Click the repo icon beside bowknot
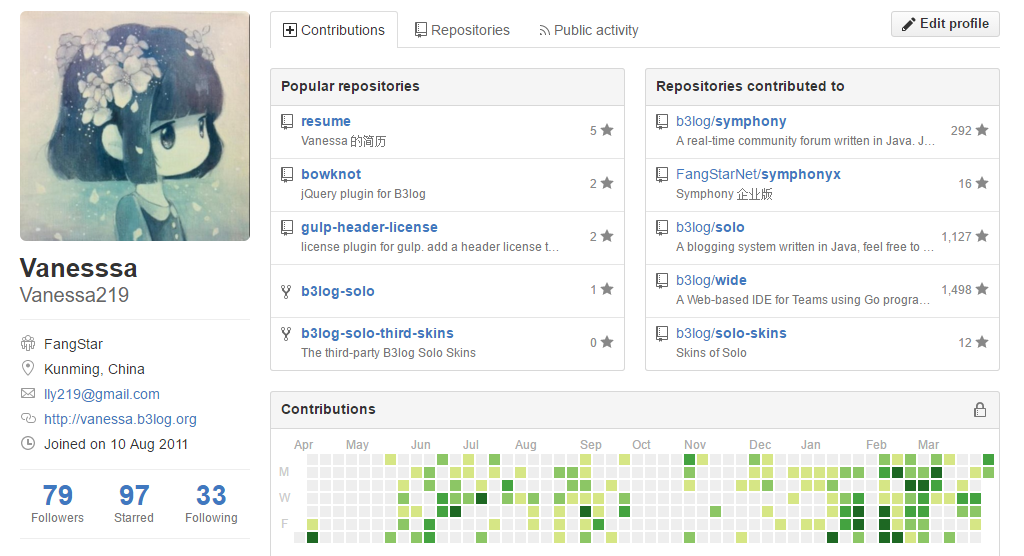The width and height of the screenshot is (1024, 556). tap(287, 175)
